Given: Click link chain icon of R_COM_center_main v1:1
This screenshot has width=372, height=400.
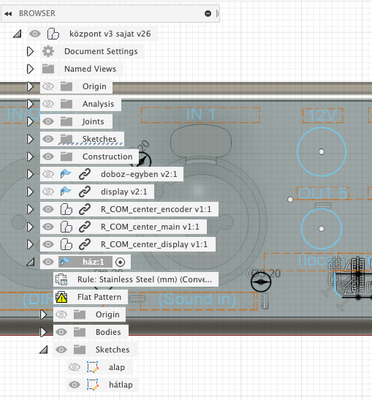Looking at the screenshot, I should (x=85, y=227).
